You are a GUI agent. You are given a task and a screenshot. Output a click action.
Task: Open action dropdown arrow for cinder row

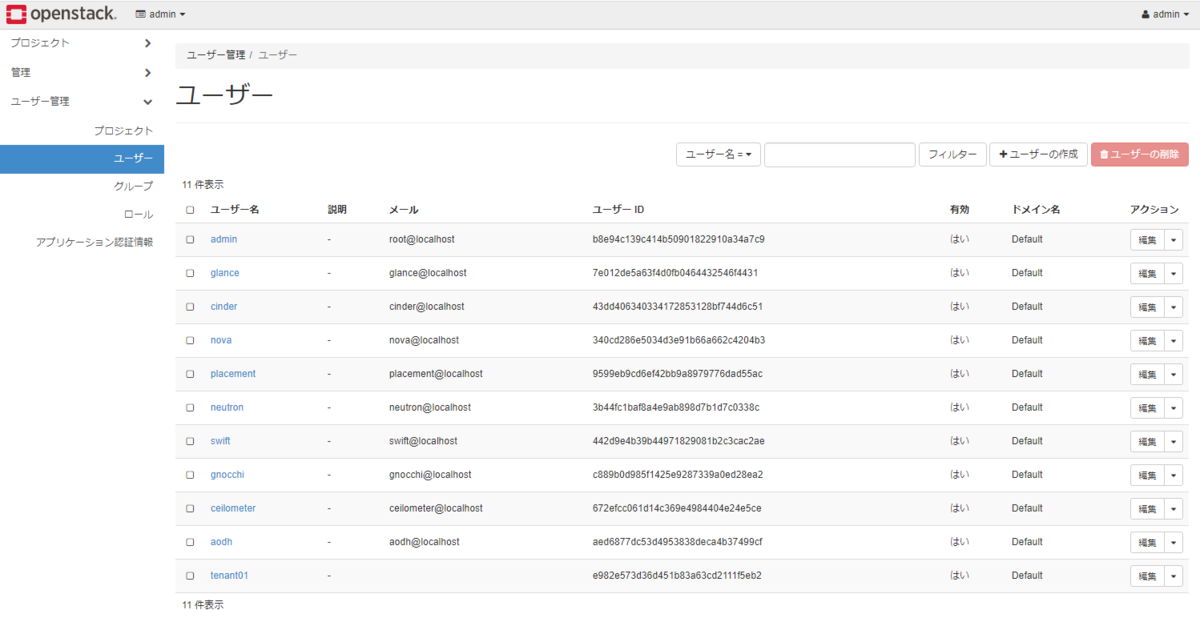click(1174, 307)
